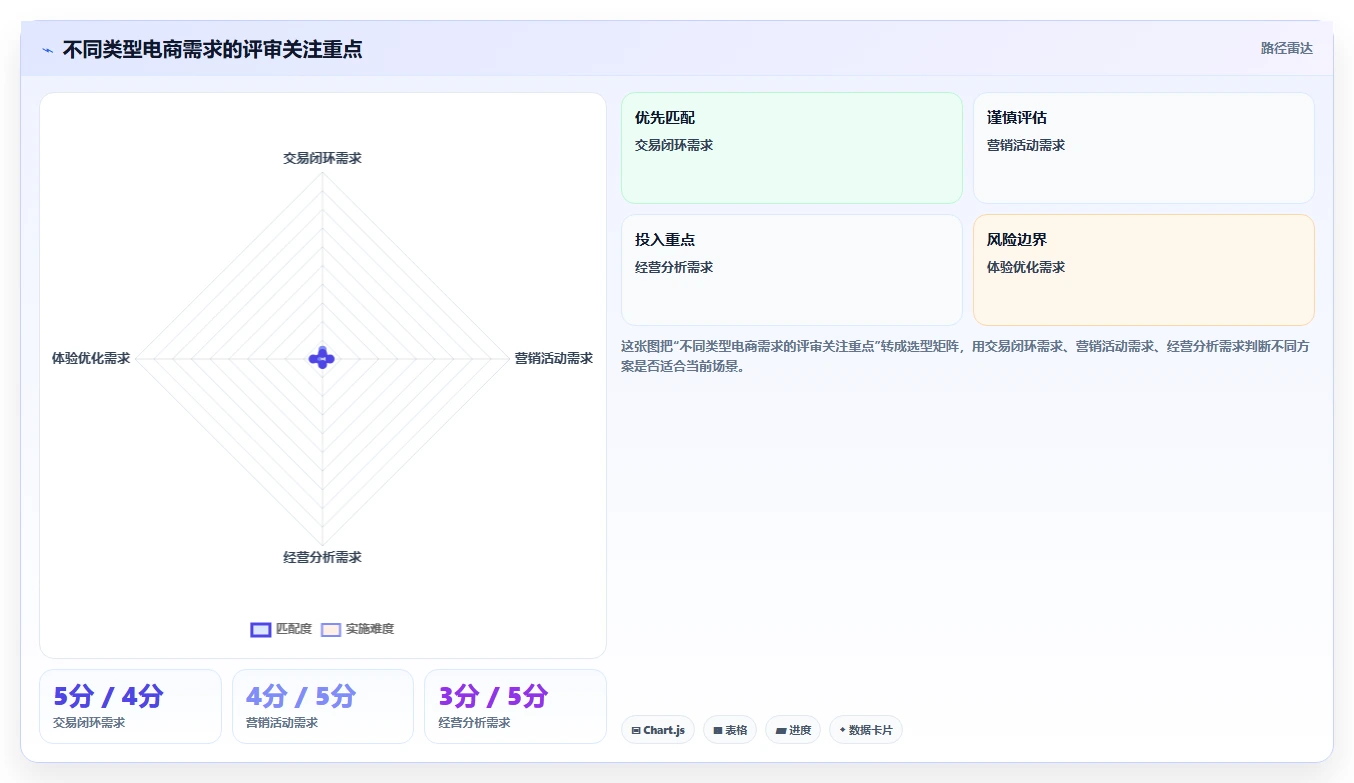The width and height of the screenshot is (1354, 783).
Task: Click the 实施难度 legend color box
Action: 331,629
